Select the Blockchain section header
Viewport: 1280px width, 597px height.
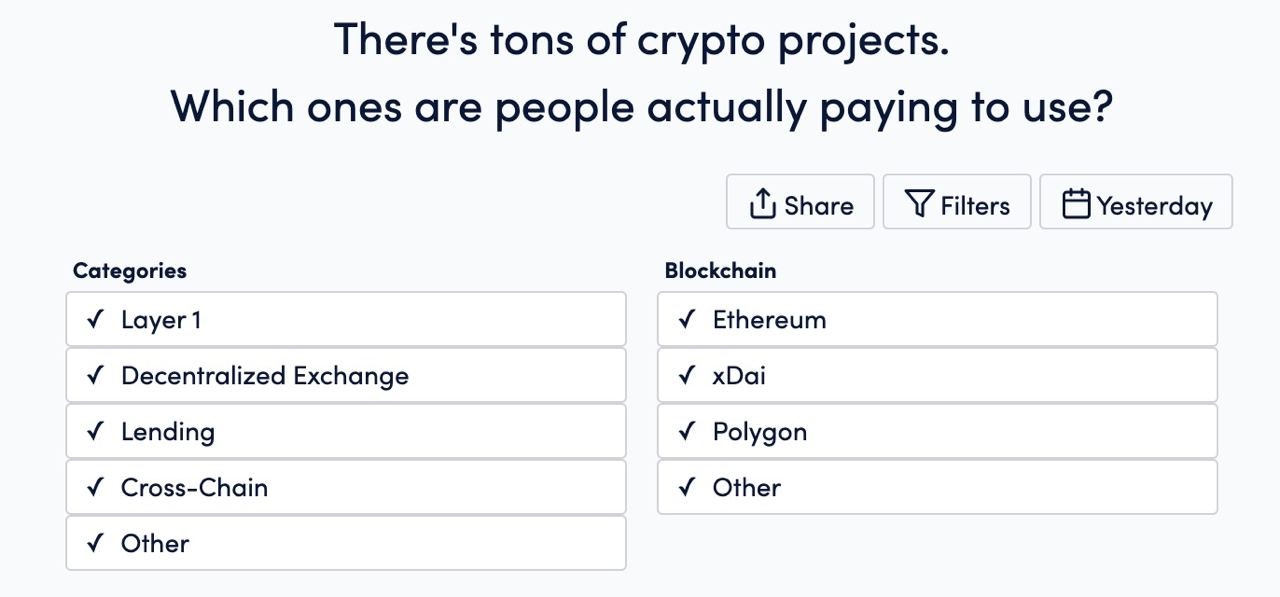tap(721, 270)
